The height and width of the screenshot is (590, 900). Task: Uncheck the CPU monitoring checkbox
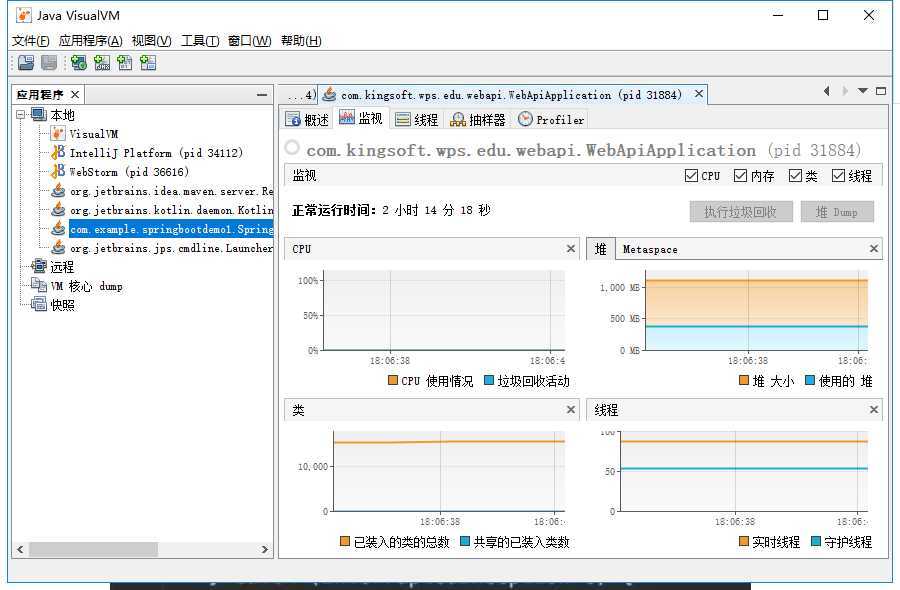point(691,176)
